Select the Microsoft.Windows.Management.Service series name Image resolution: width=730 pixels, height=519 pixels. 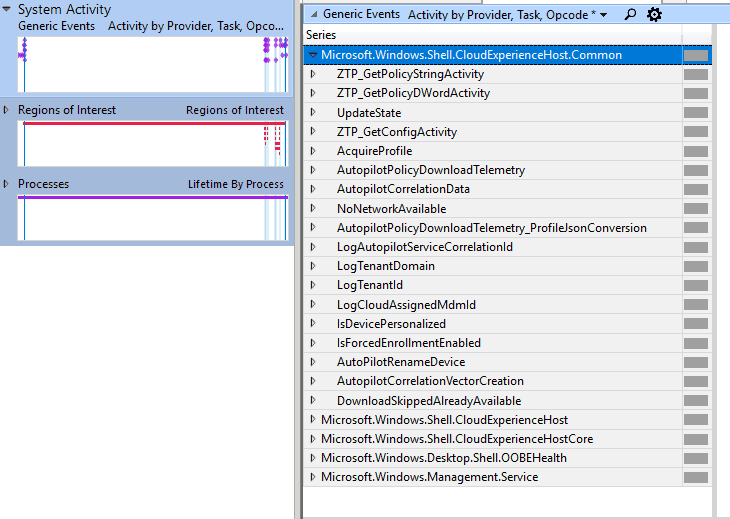tap(429, 477)
